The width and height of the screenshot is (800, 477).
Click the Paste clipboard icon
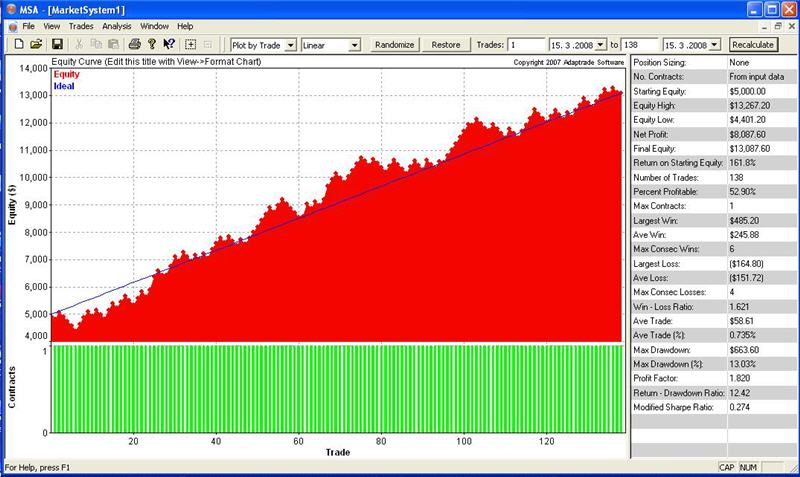click(x=113, y=44)
